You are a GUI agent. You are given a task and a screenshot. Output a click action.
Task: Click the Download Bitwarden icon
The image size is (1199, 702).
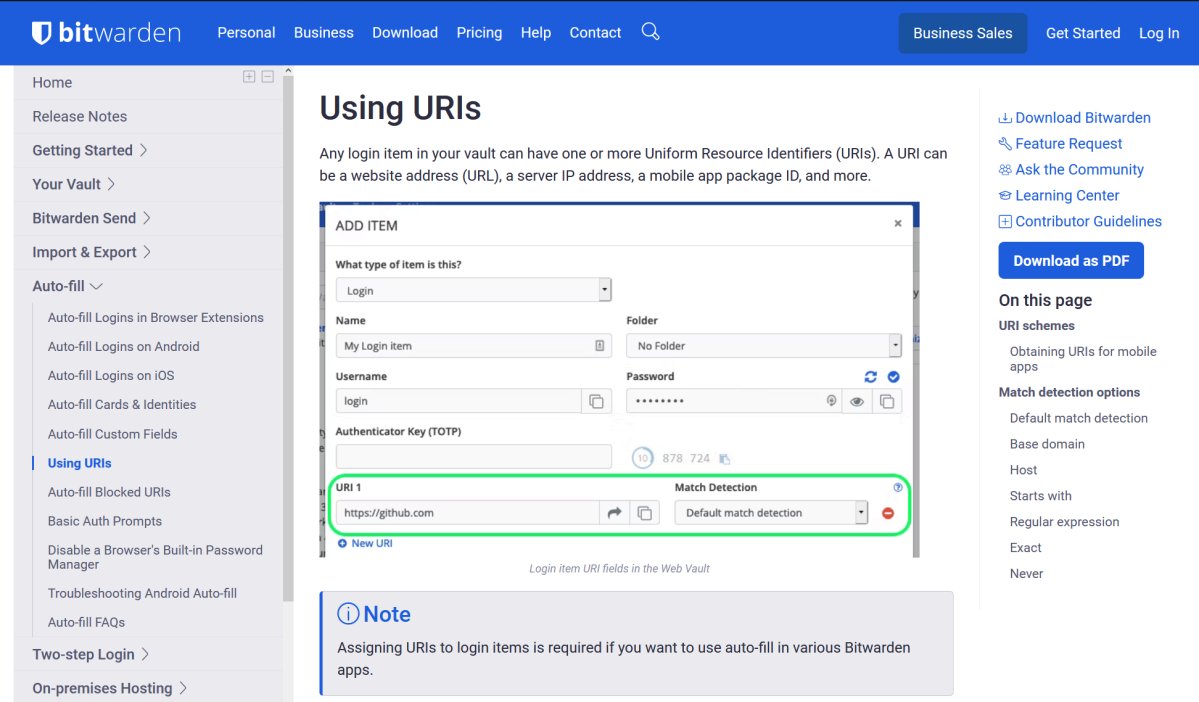(1005, 118)
